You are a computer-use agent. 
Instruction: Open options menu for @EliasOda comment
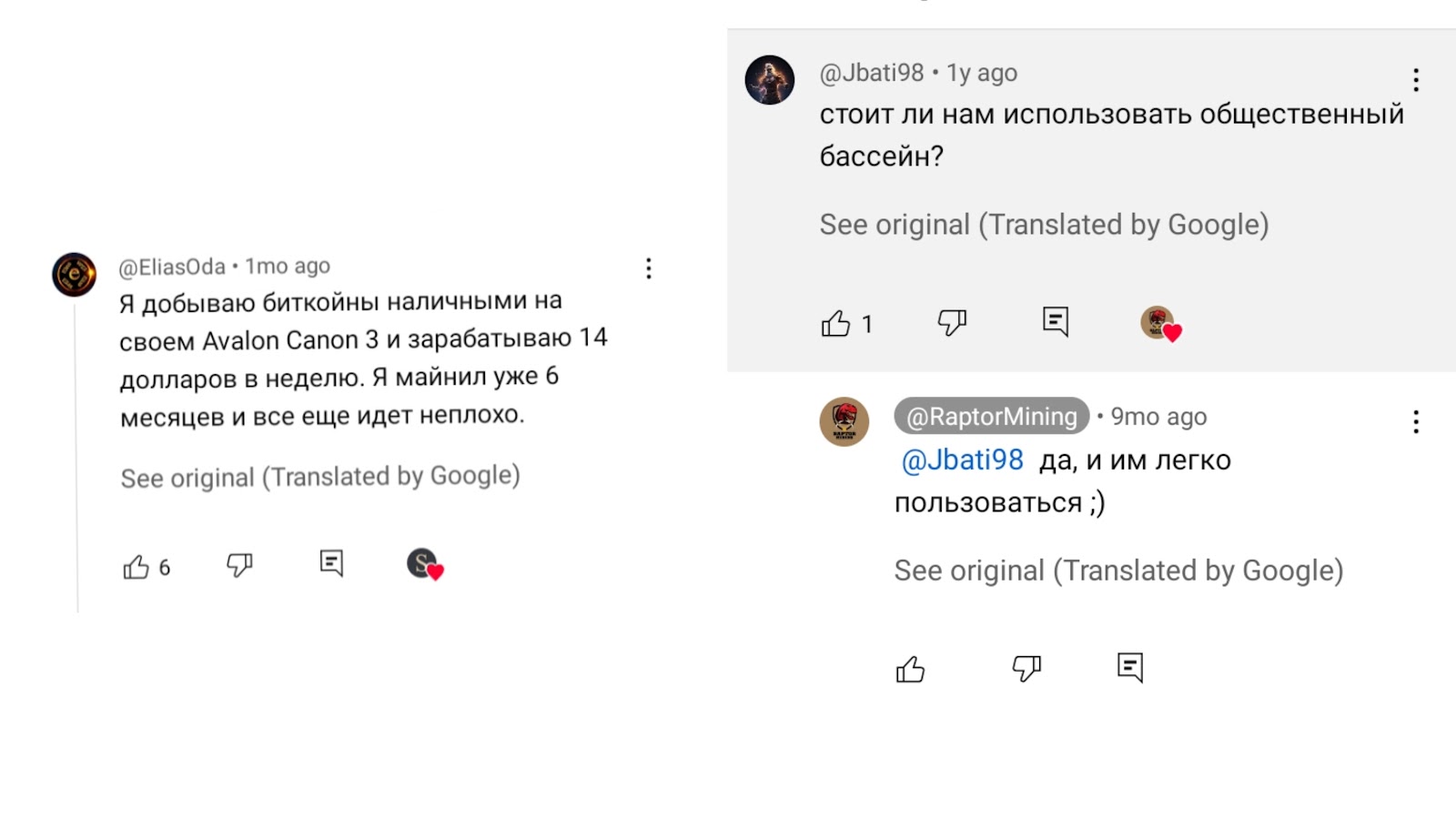point(649,268)
